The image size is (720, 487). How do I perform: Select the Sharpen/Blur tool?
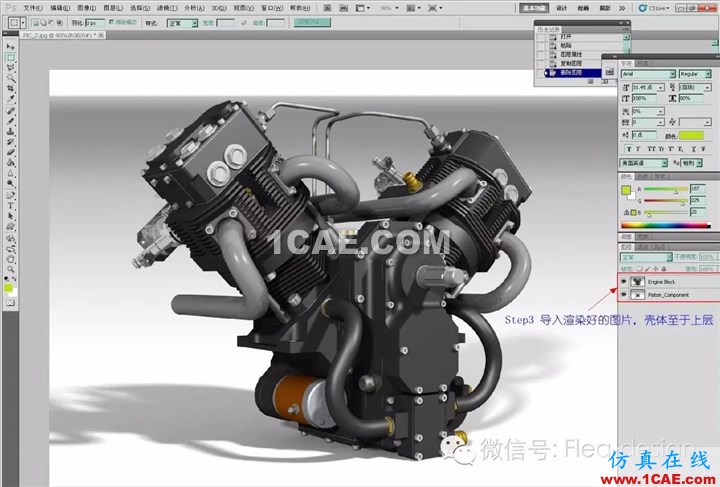[10, 174]
